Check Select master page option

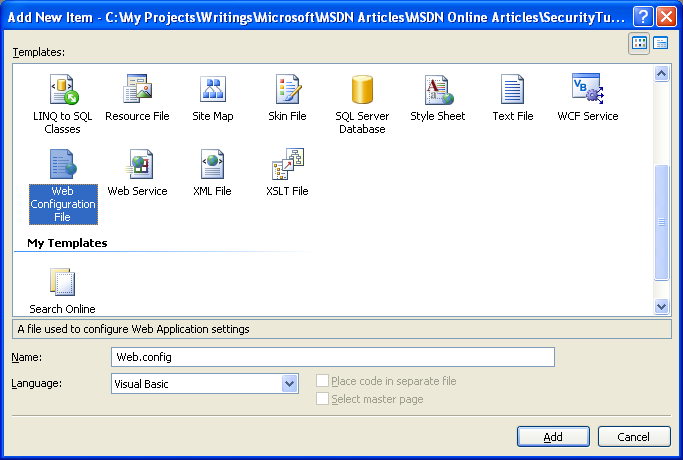(322, 399)
